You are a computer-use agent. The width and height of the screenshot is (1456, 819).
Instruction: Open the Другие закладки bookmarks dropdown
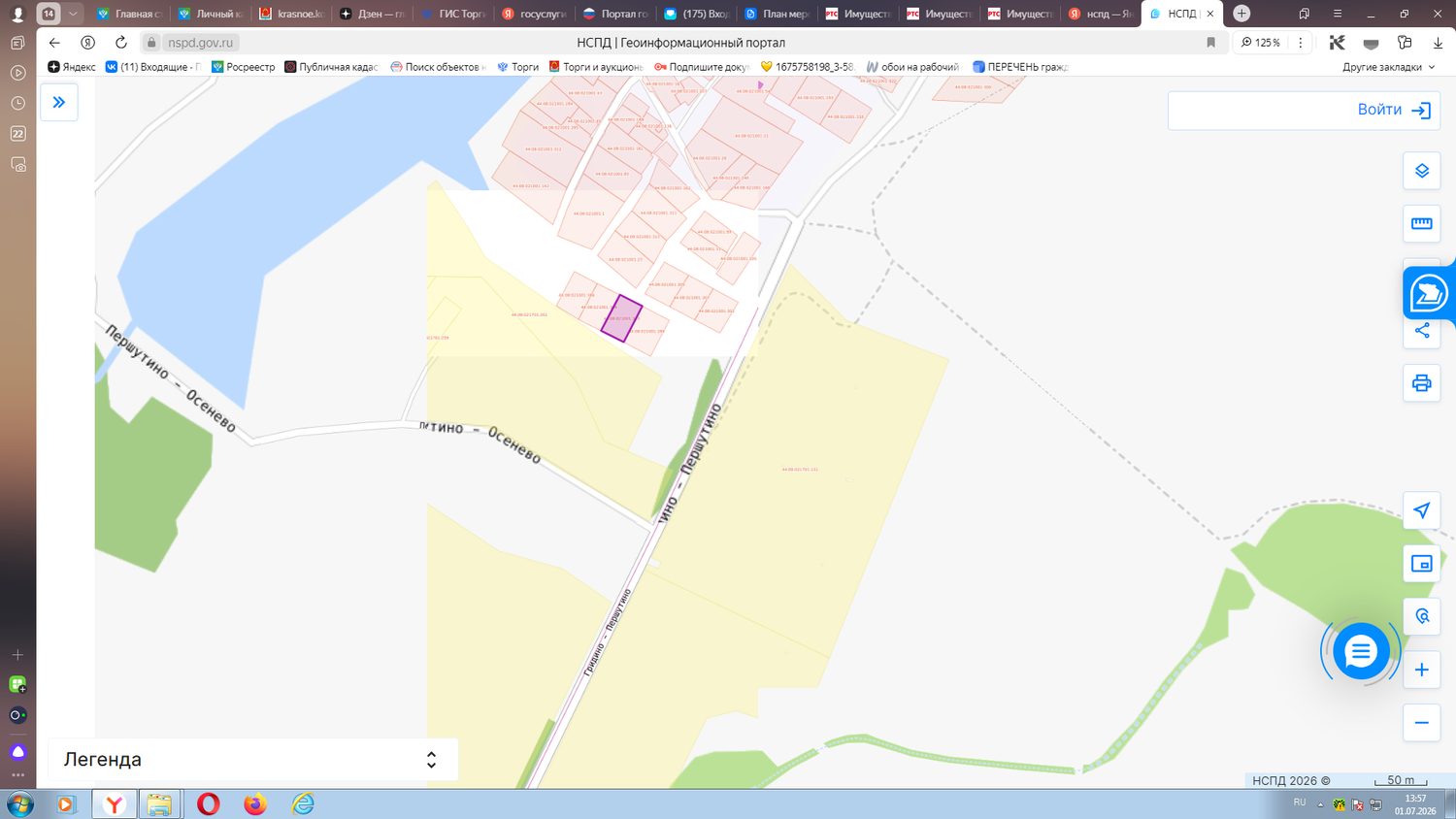click(1388, 67)
